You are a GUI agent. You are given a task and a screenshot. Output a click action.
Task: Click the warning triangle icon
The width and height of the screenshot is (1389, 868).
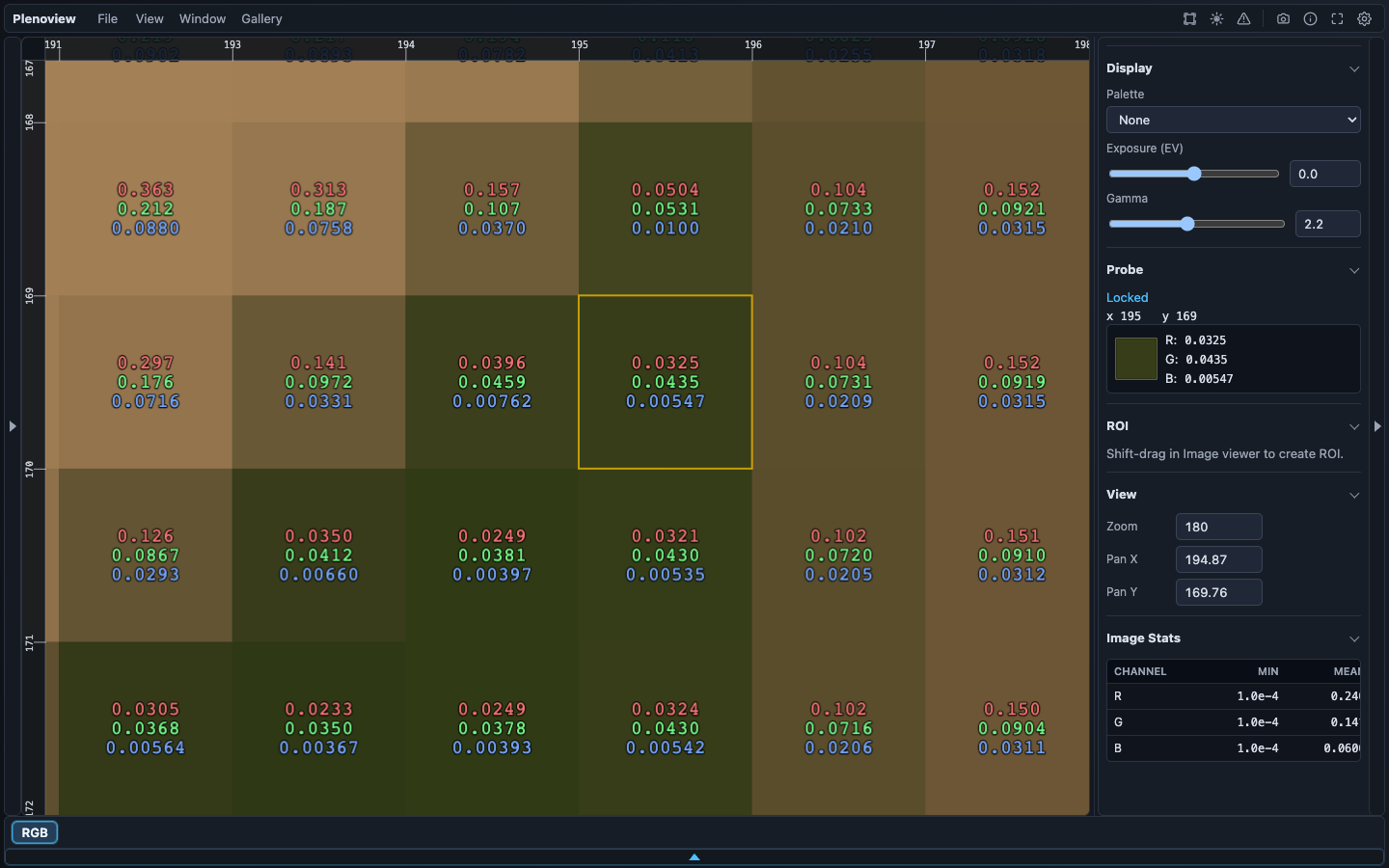1243,18
